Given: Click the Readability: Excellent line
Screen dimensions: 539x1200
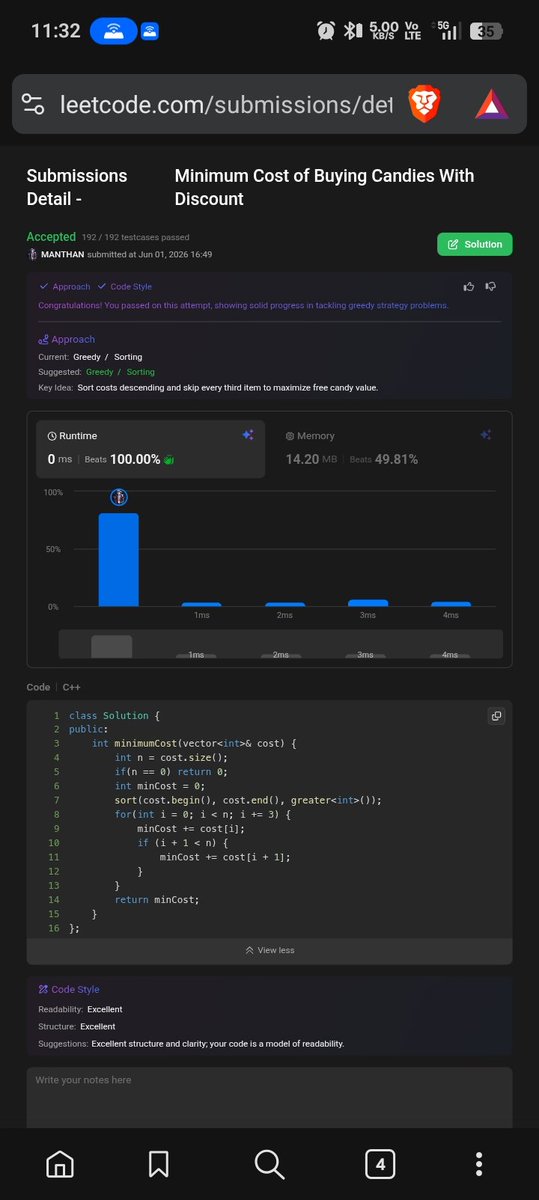Looking at the screenshot, I should [x=80, y=1010].
